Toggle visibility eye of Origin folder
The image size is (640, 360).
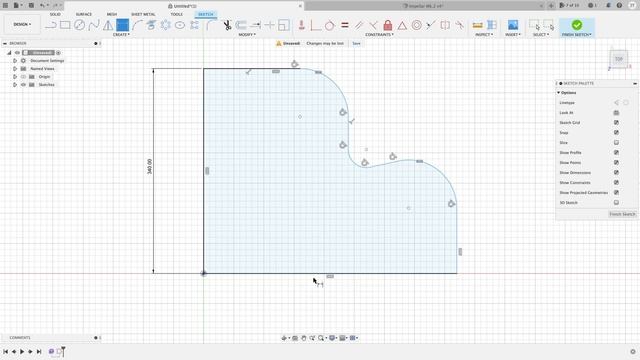click(23, 77)
